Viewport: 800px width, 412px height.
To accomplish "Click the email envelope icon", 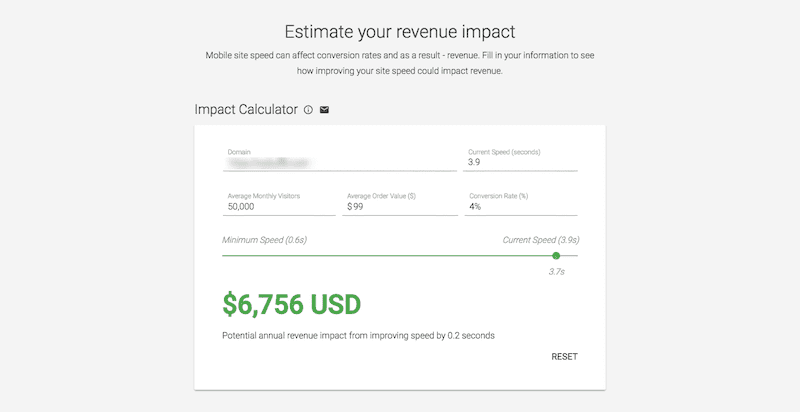I will 324,110.
